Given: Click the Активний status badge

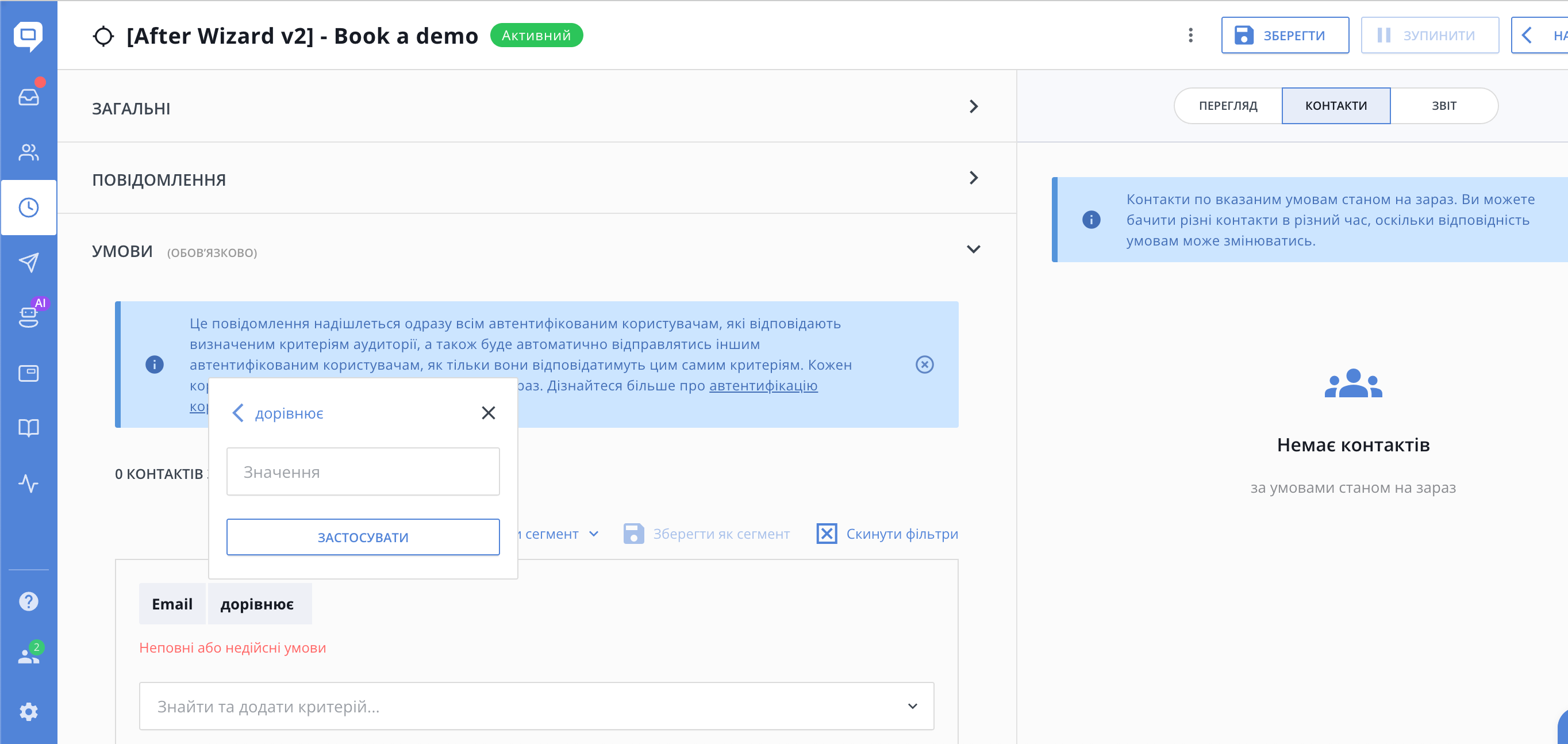Looking at the screenshot, I should [536, 35].
